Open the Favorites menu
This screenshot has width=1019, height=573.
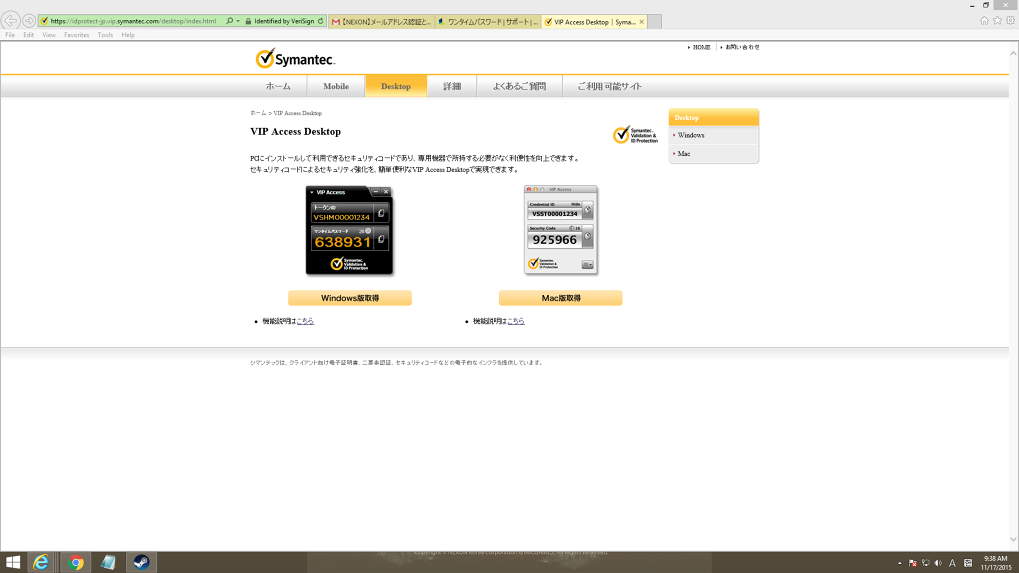[x=76, y=35]
